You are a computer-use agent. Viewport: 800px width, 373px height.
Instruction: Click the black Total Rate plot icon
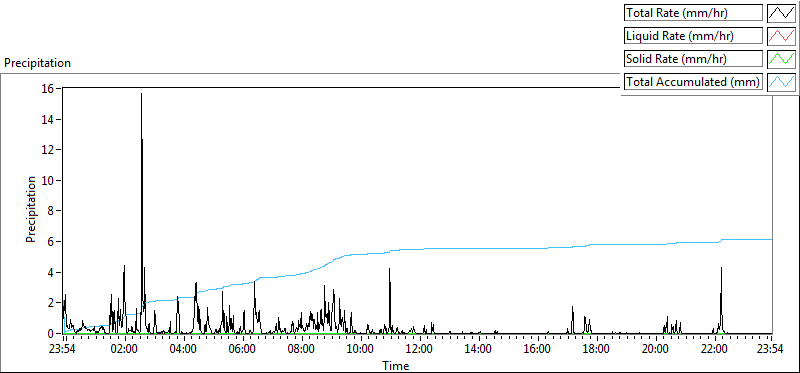[781, 13]
